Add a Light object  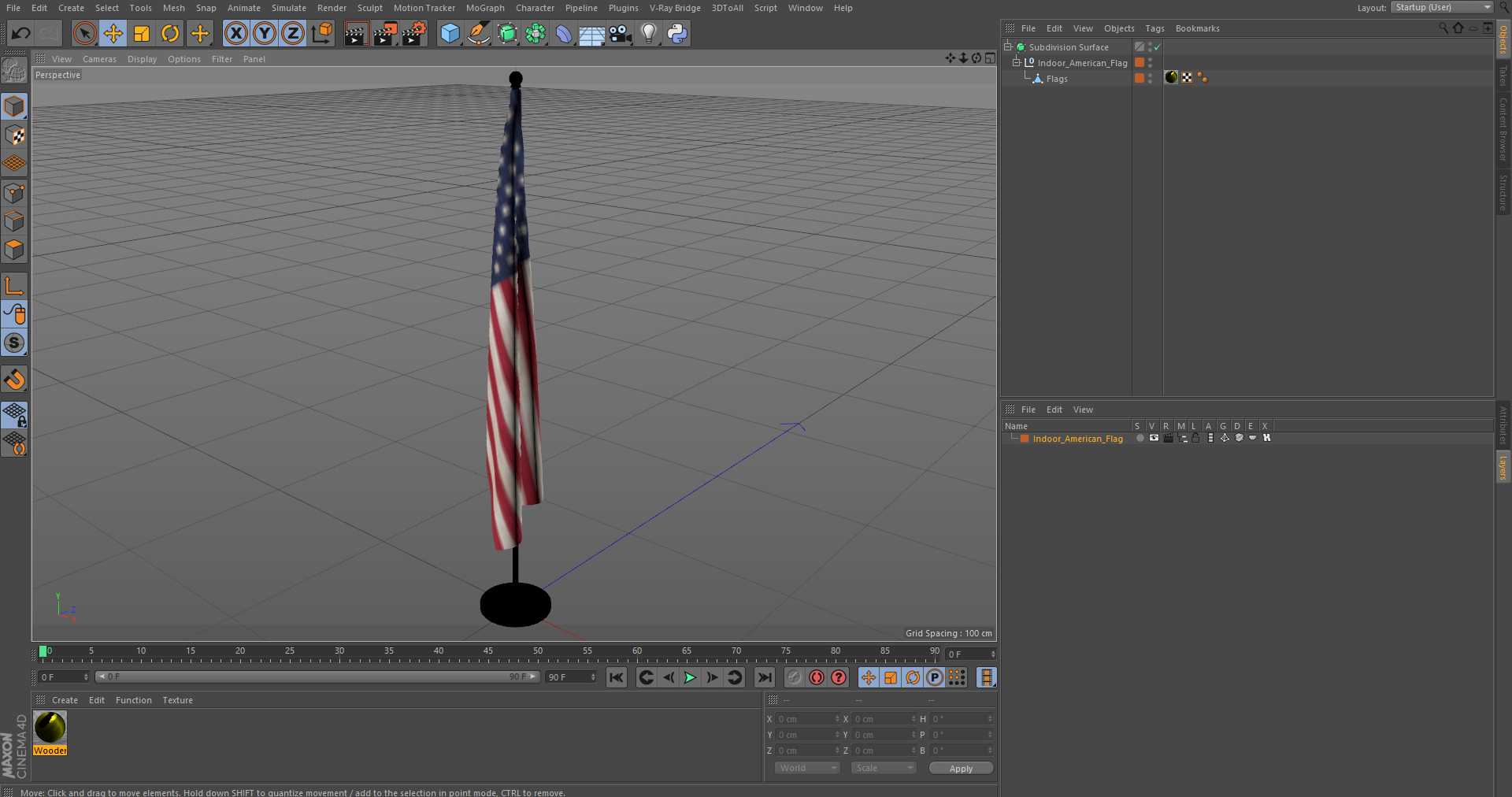pos(649,33)
